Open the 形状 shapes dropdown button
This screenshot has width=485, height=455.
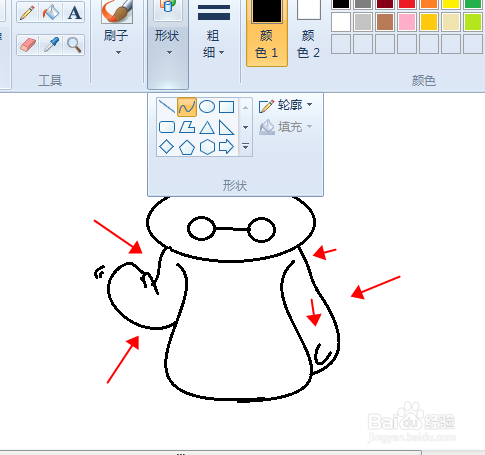tap(168, 44)
